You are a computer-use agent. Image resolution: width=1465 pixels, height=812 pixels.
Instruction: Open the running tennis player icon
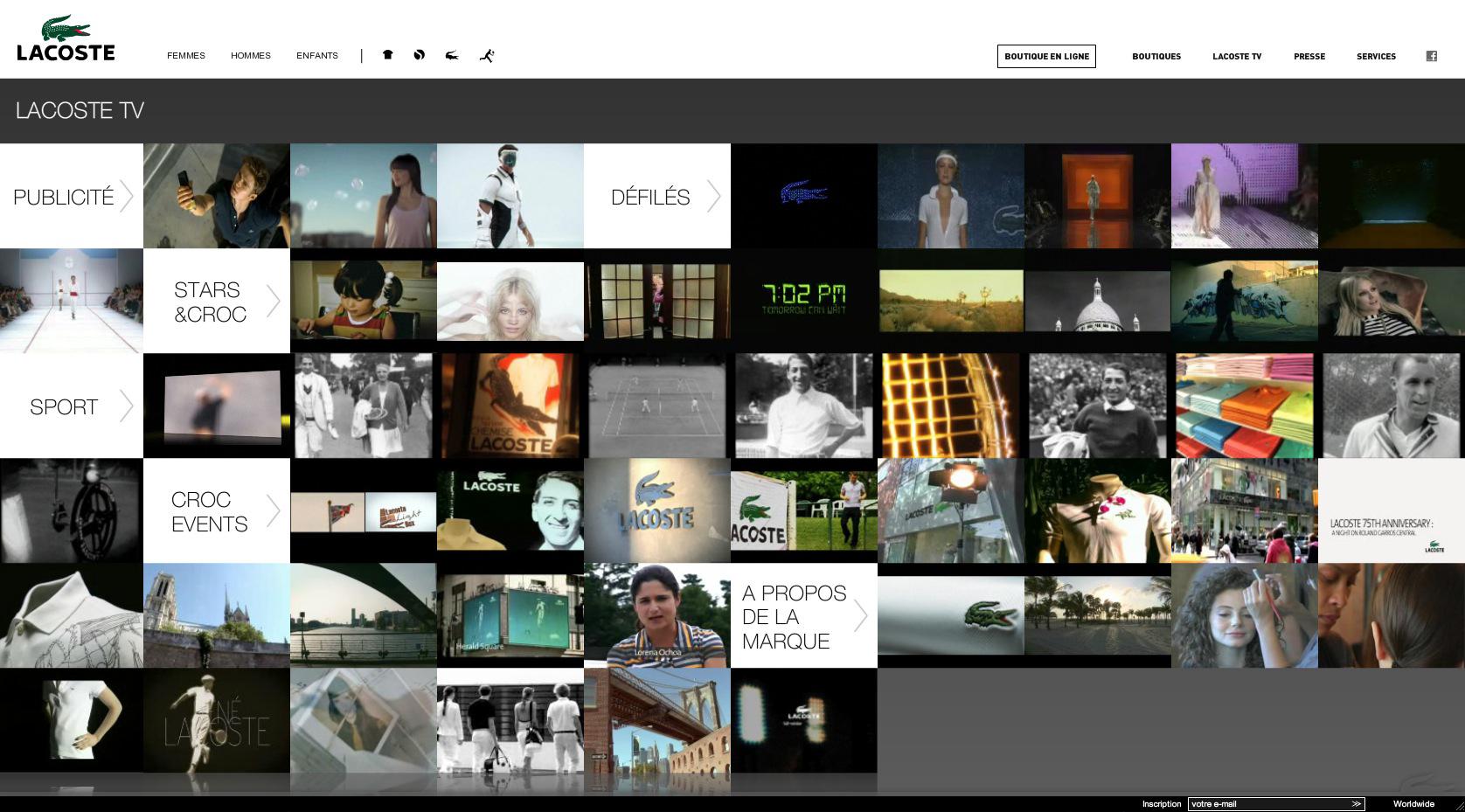click(x=487, y=56)
